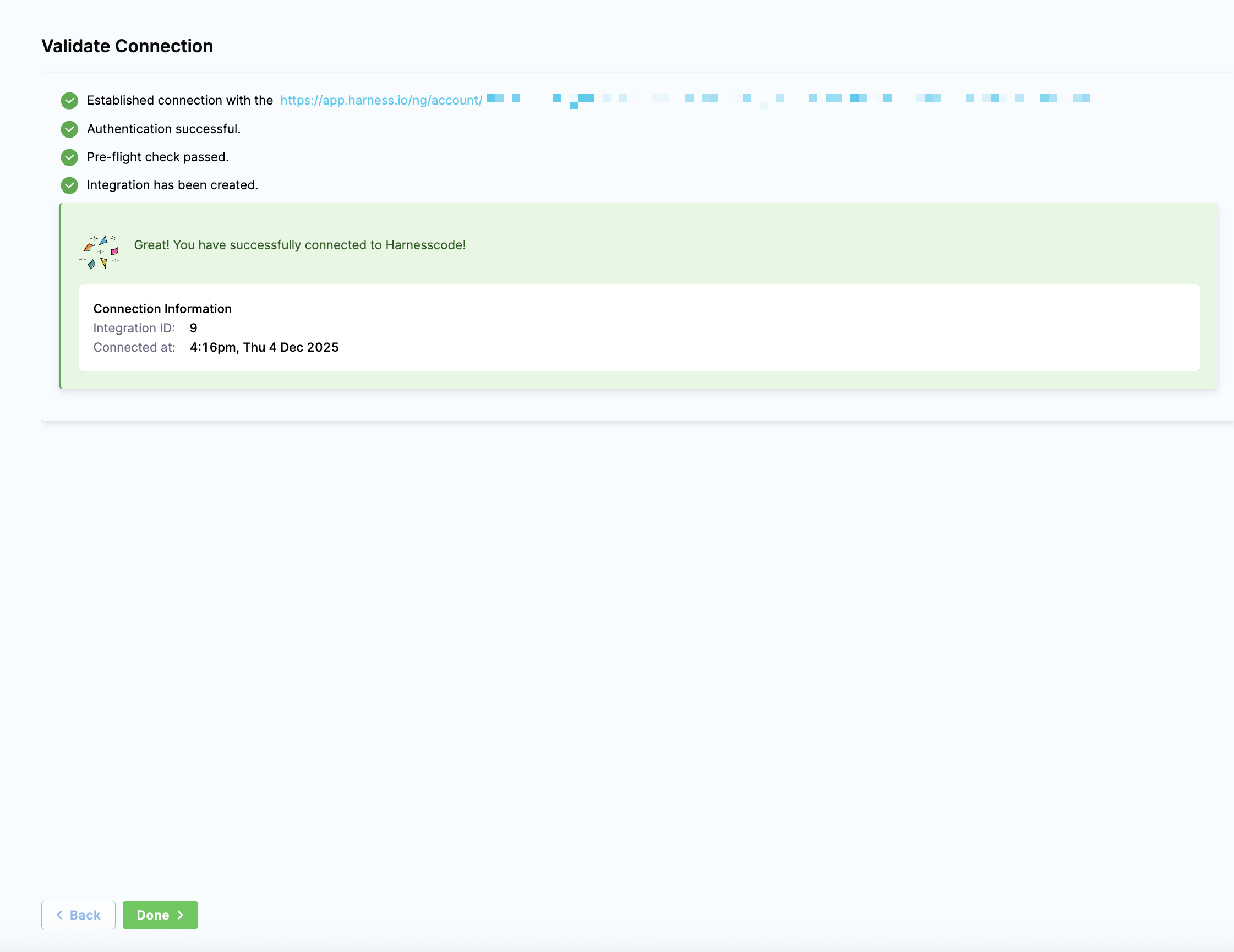
Task: Click check icon beside Pre-flight check passed
Action: 69,157
